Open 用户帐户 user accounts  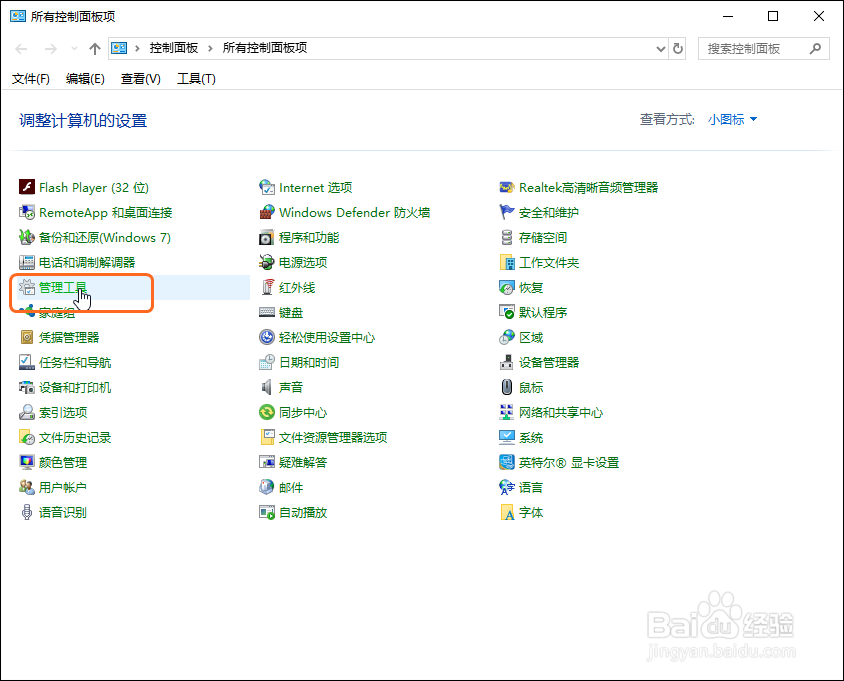(x=62, y=487)
